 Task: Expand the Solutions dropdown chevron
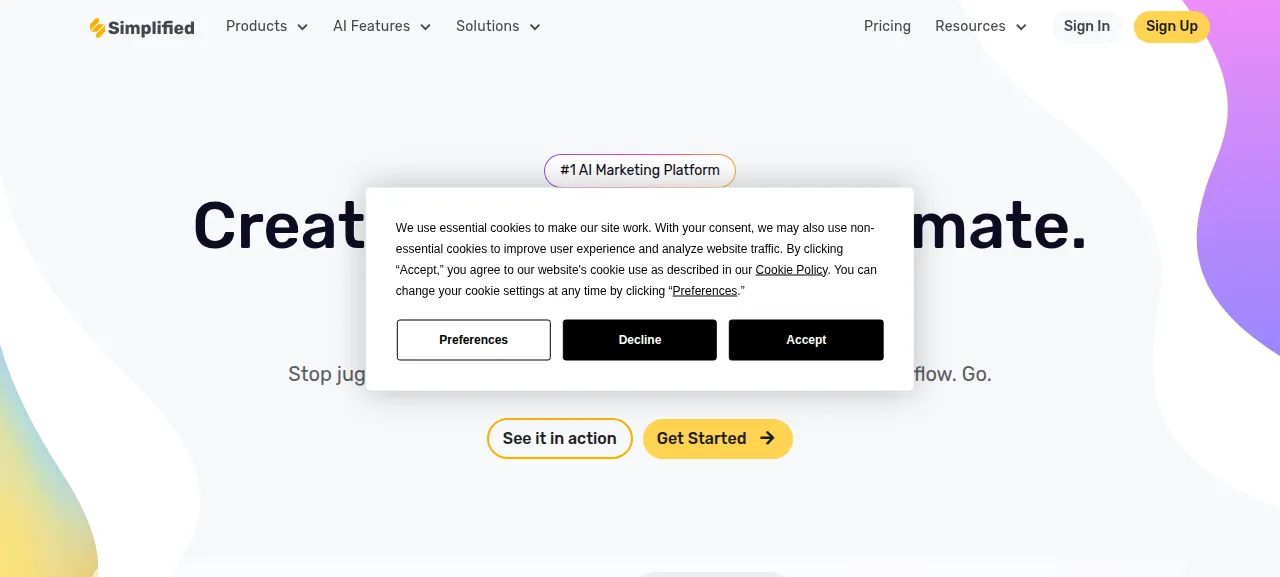tap(534, 27)
